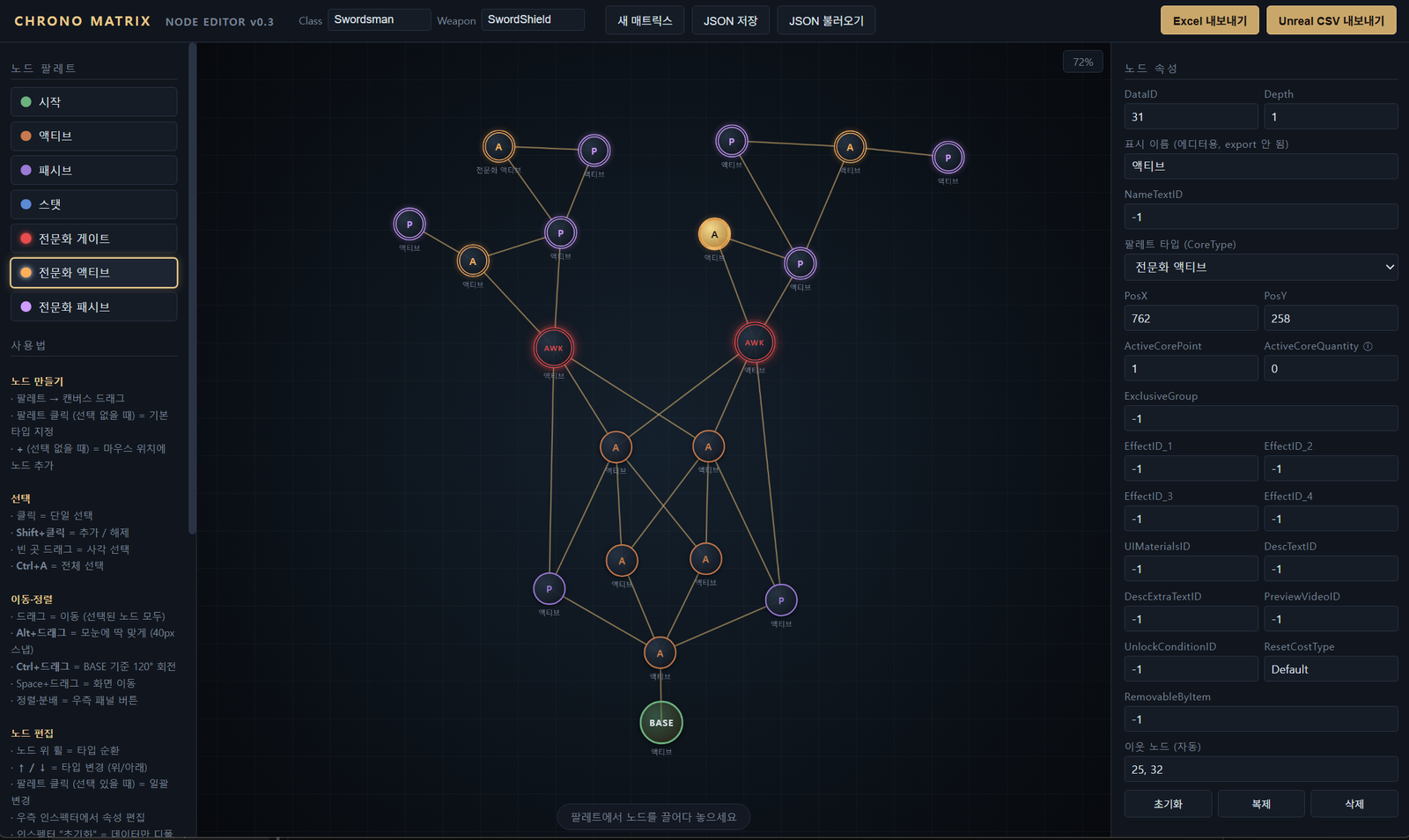Click the 초기화 reset button

[x=1168, y=804]
